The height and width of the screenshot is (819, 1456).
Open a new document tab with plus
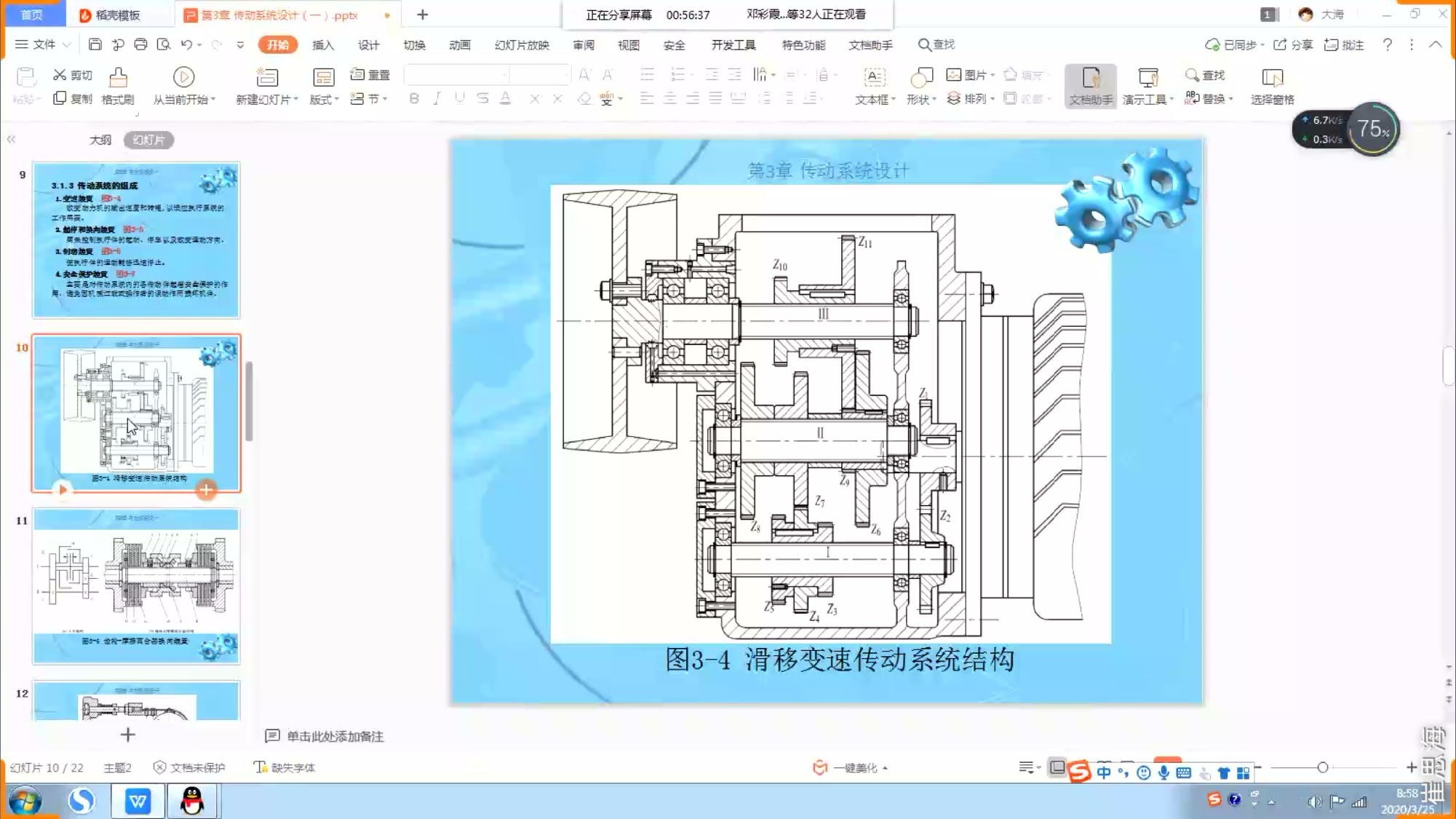point(422,14)
